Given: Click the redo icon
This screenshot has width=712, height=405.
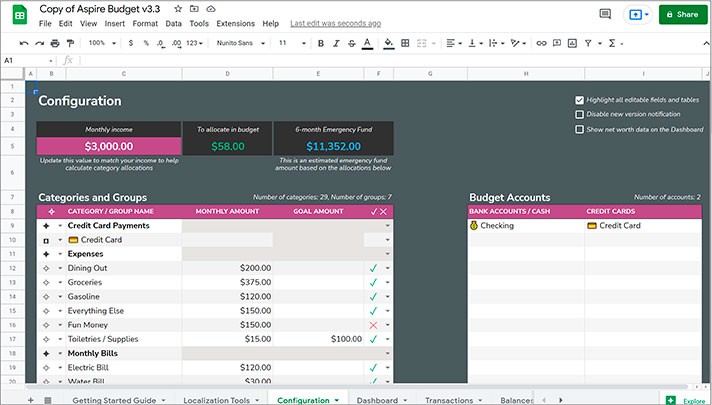Looking at the screenshot, I should 40,43.
